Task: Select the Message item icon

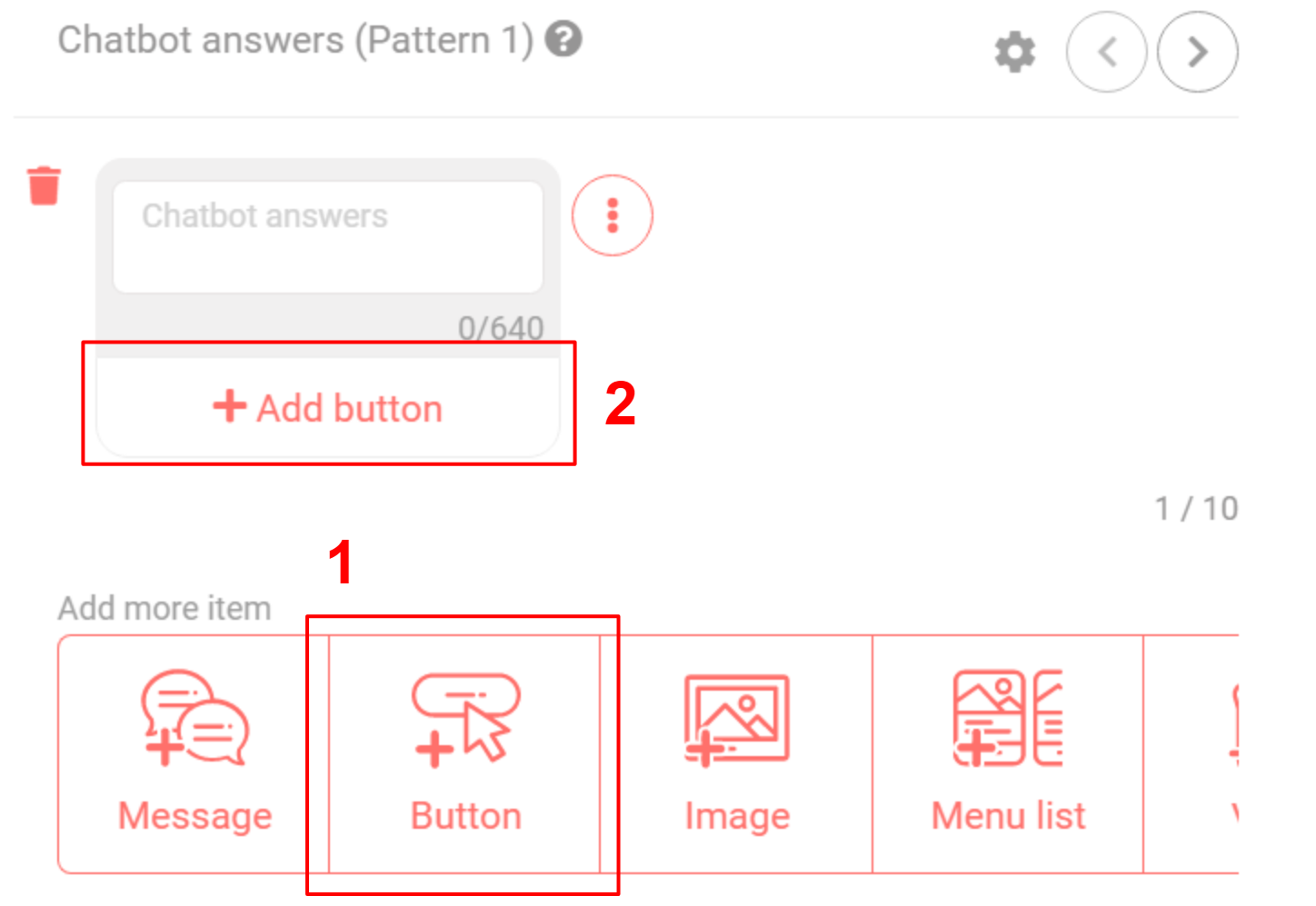Action: tap(194, 718)
